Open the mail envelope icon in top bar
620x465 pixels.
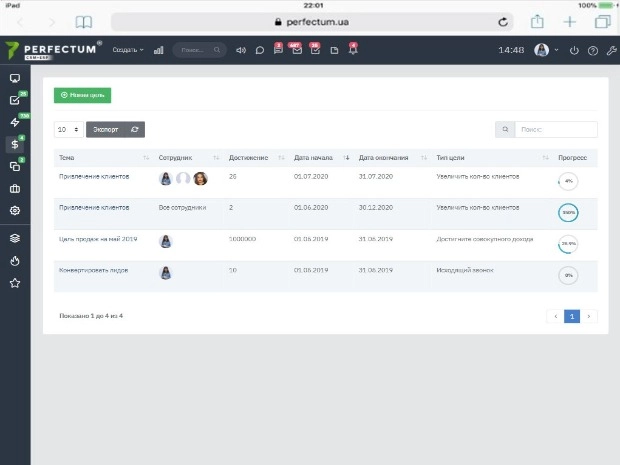(297, 49)
